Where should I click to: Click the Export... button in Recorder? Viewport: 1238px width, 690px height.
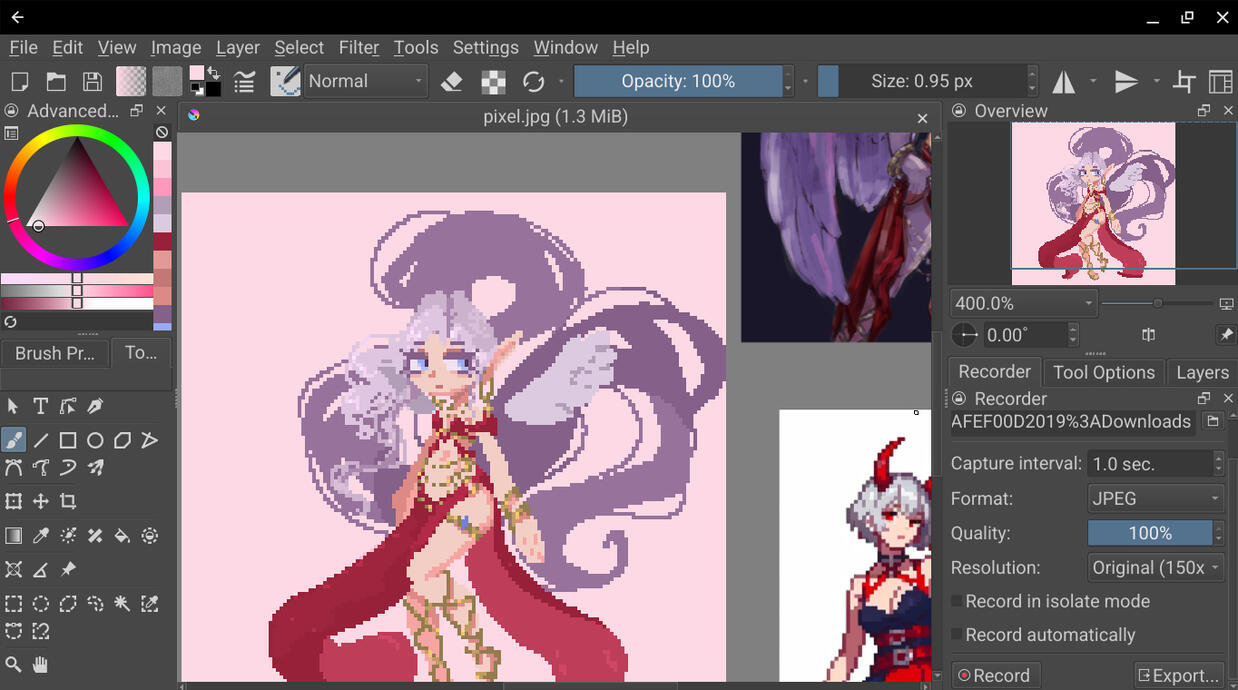1180,675
